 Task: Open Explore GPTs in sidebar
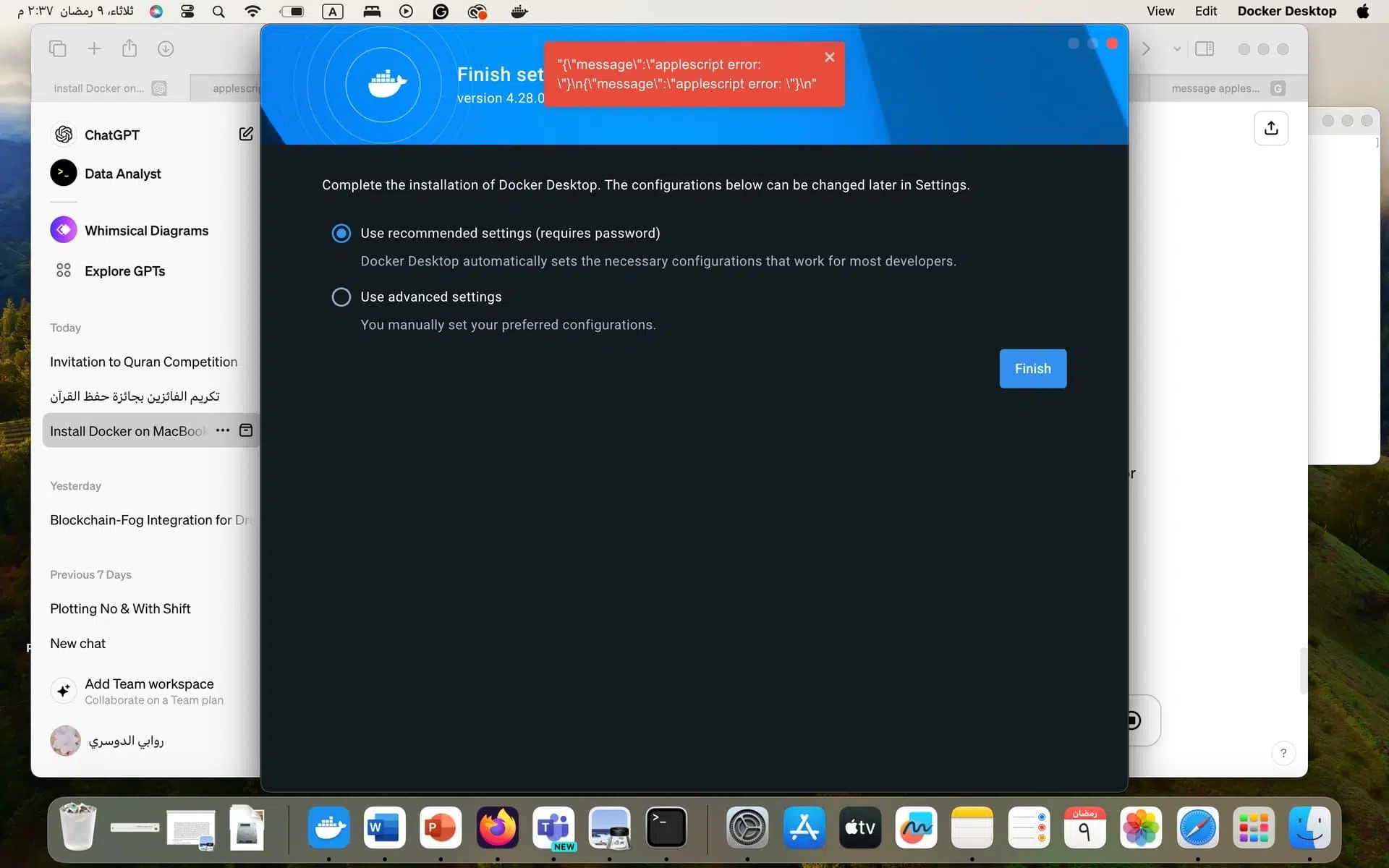point(124,271)
